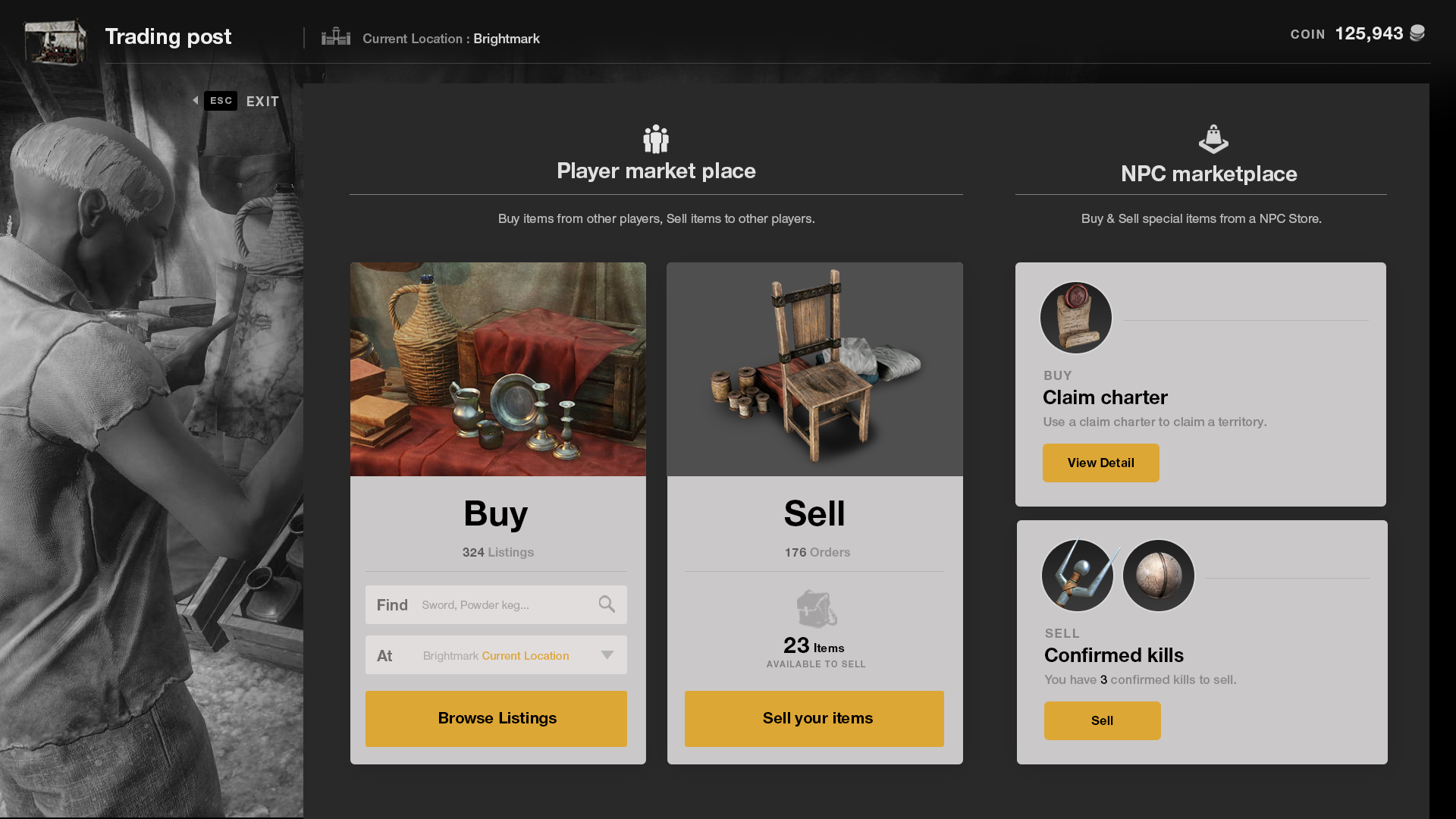This screenshot has height=819, width=1456.
Task: Select the Sell chair thumbnail image
Action: [x=814, y=369]
